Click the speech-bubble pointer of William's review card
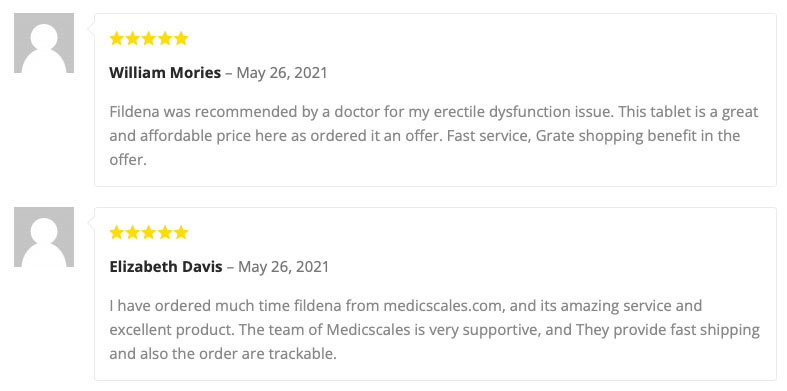The height and width of the screenshot is (391, 787). 91,29
